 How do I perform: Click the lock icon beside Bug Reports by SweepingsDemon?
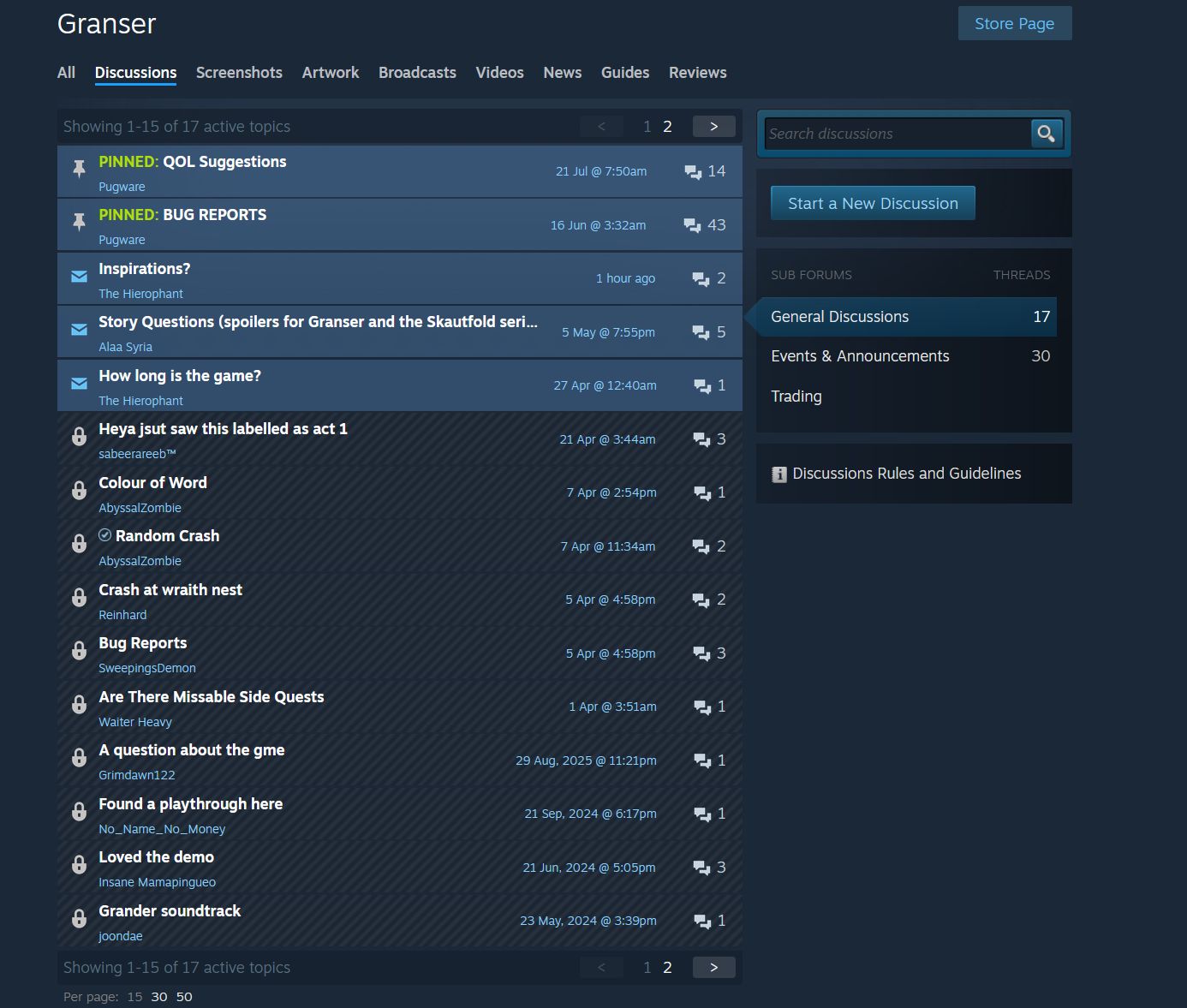[79, 651]
